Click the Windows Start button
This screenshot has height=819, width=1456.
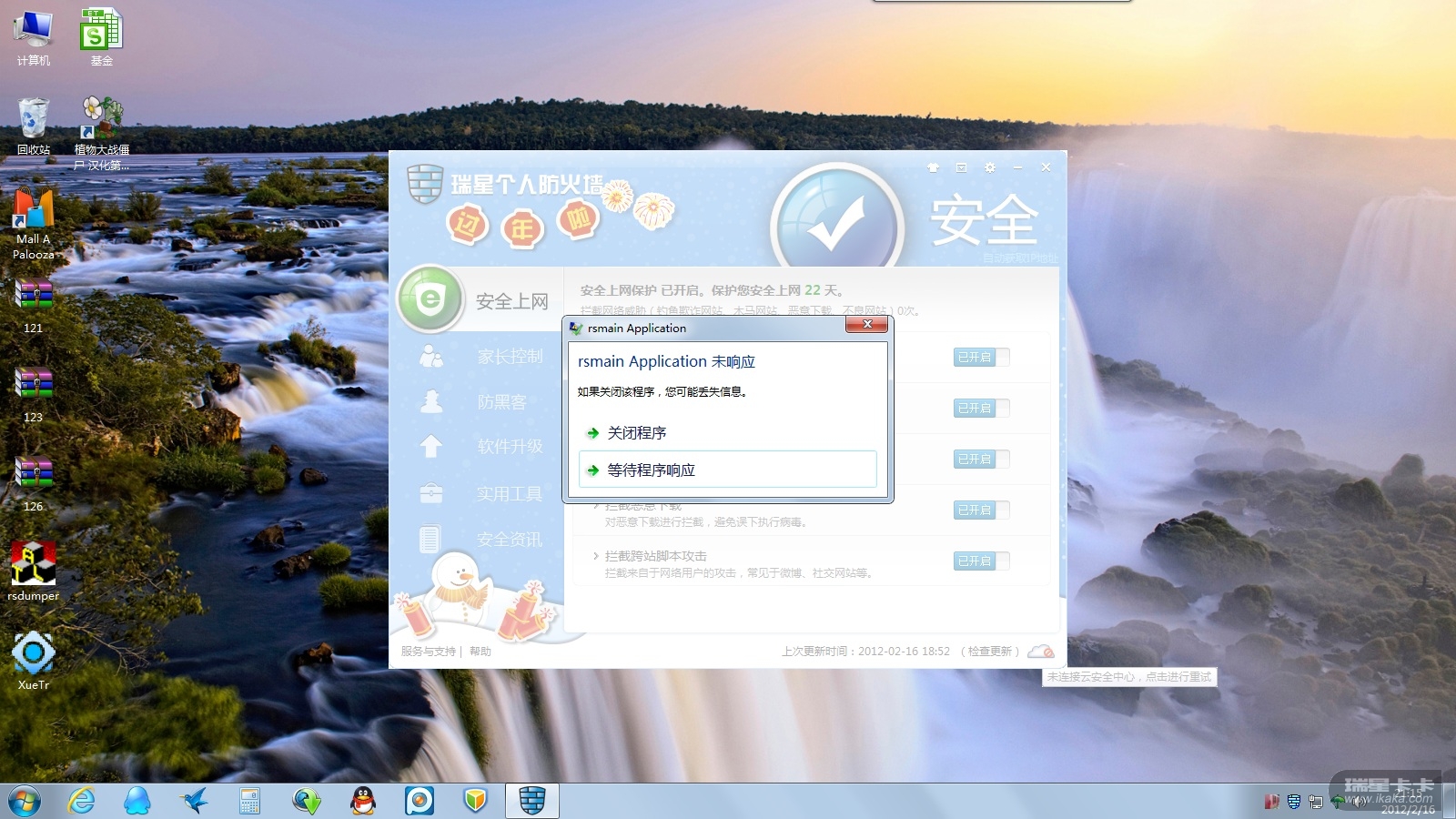point(25,802)
